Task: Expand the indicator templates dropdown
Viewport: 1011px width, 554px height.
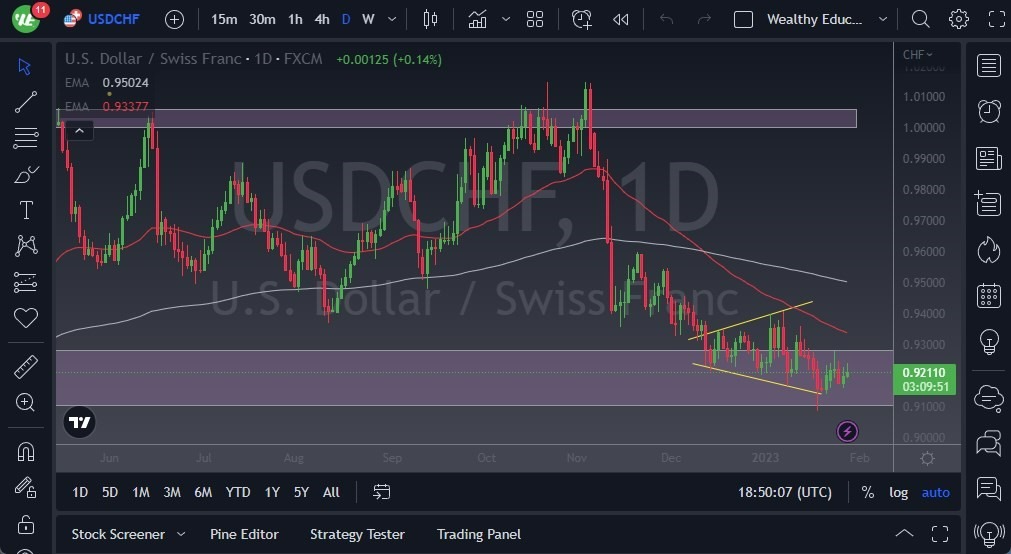Action: pyautogui.click(x=506, y=19)
